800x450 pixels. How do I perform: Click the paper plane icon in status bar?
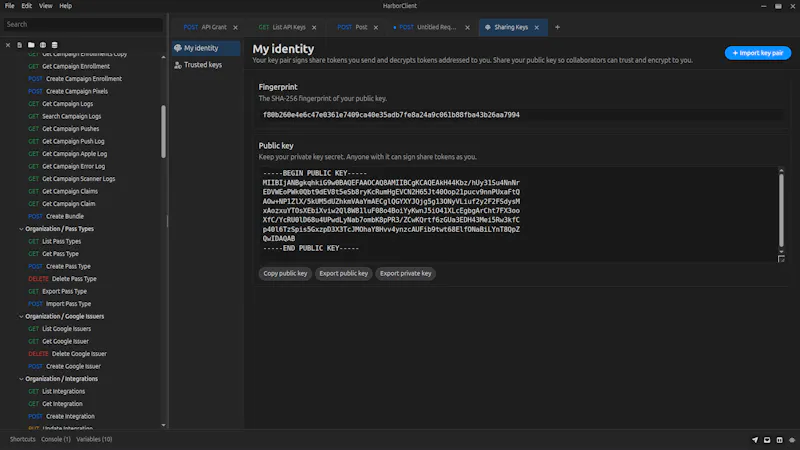tap(755, 440)
